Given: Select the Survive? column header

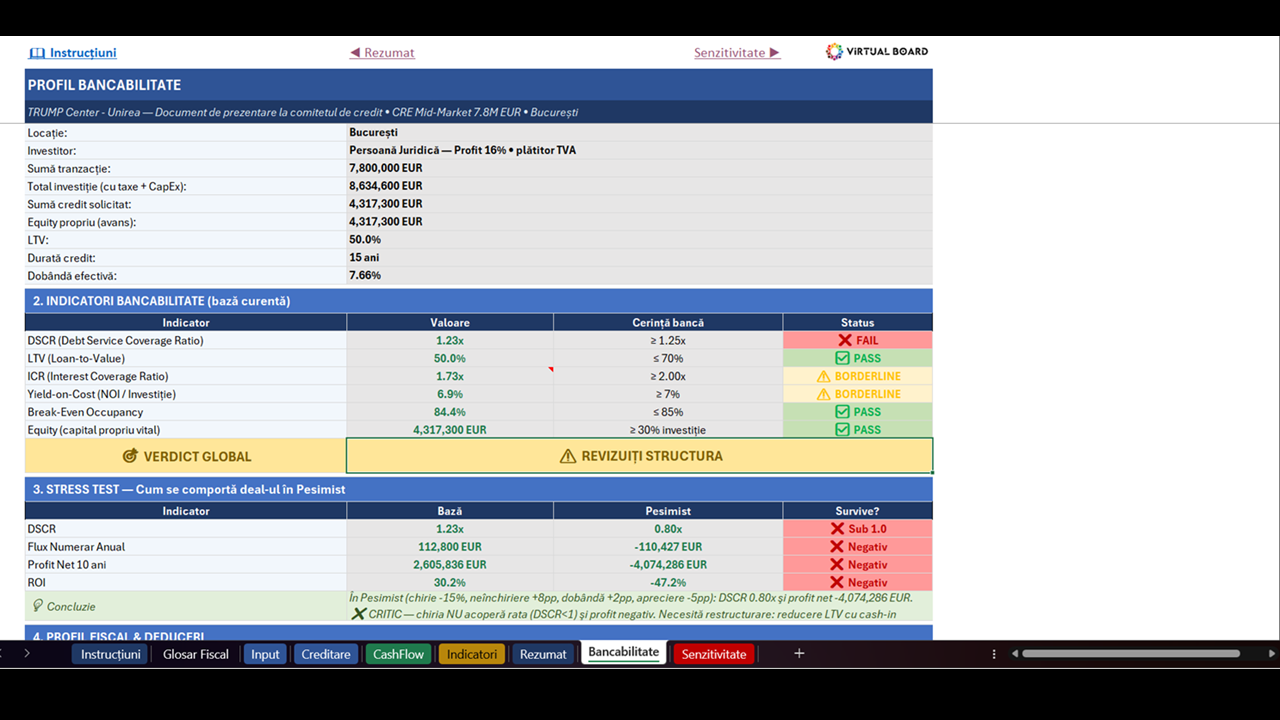Looking at the screenshot, I should [858, 511].
